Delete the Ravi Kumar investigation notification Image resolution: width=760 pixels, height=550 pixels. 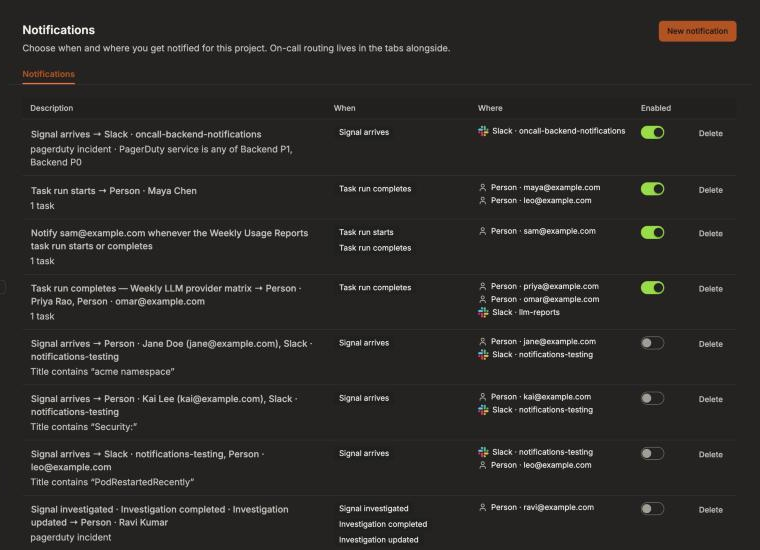[x=711, y=510]
